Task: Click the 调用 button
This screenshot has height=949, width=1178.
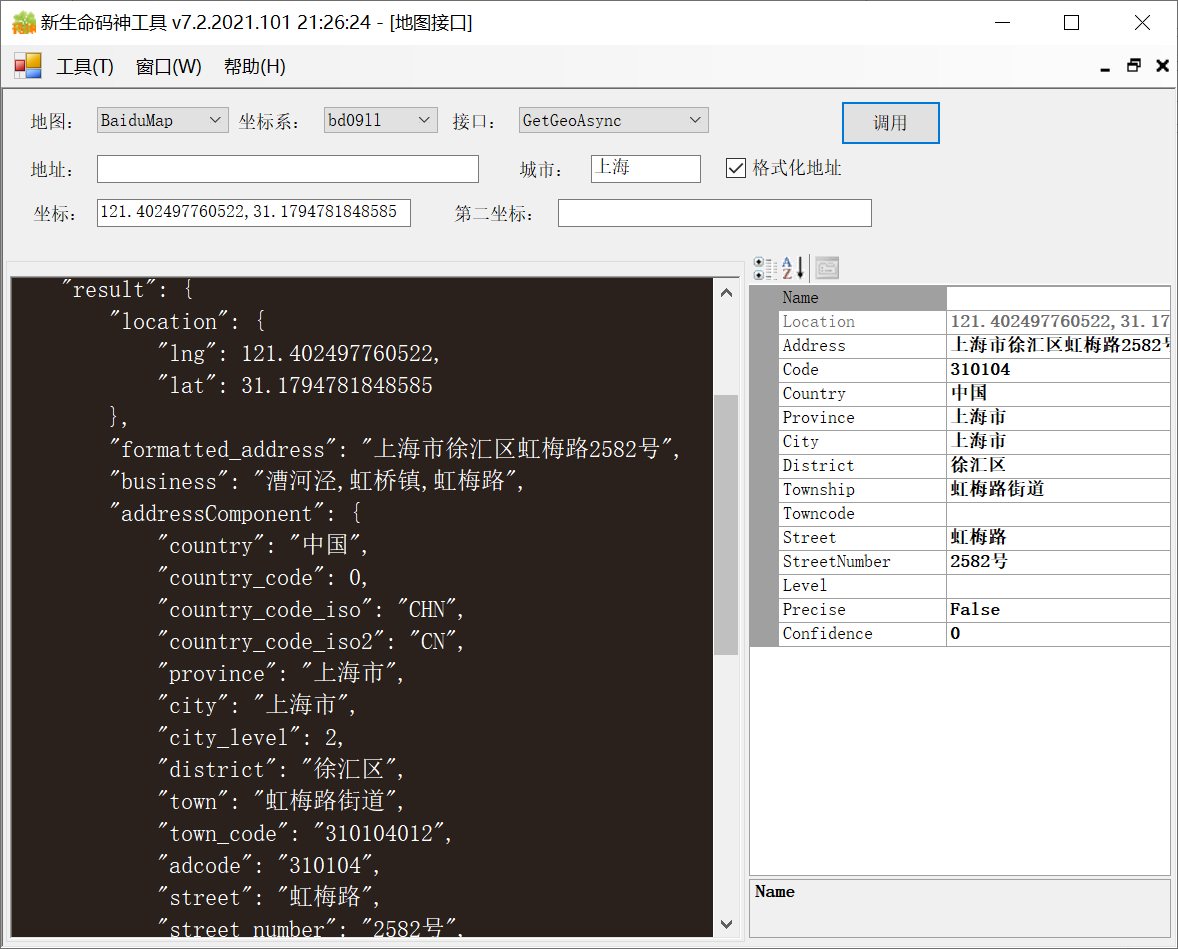Action: tap(890, 122)
